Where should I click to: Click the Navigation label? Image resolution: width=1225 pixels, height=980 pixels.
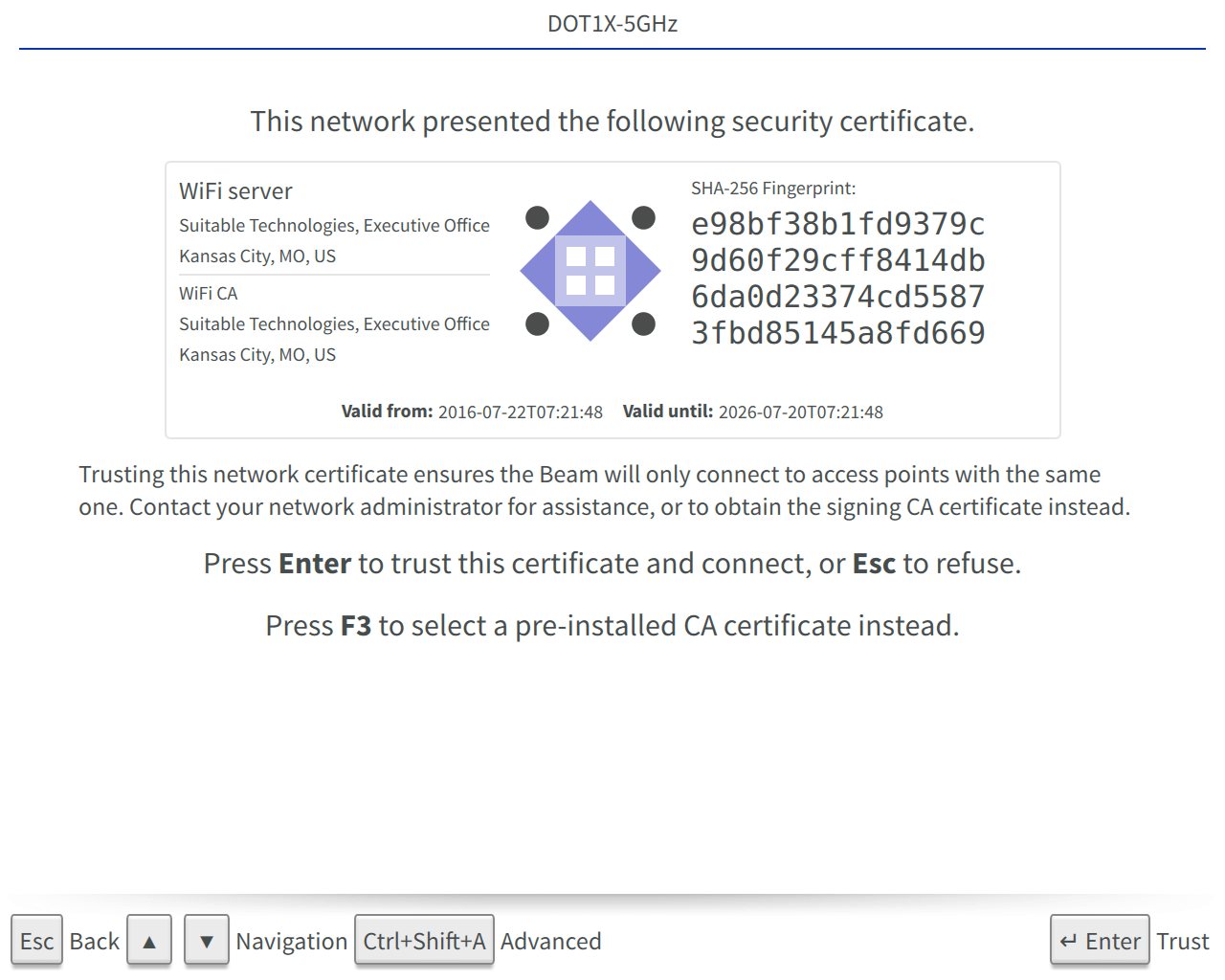click(292, 942)
